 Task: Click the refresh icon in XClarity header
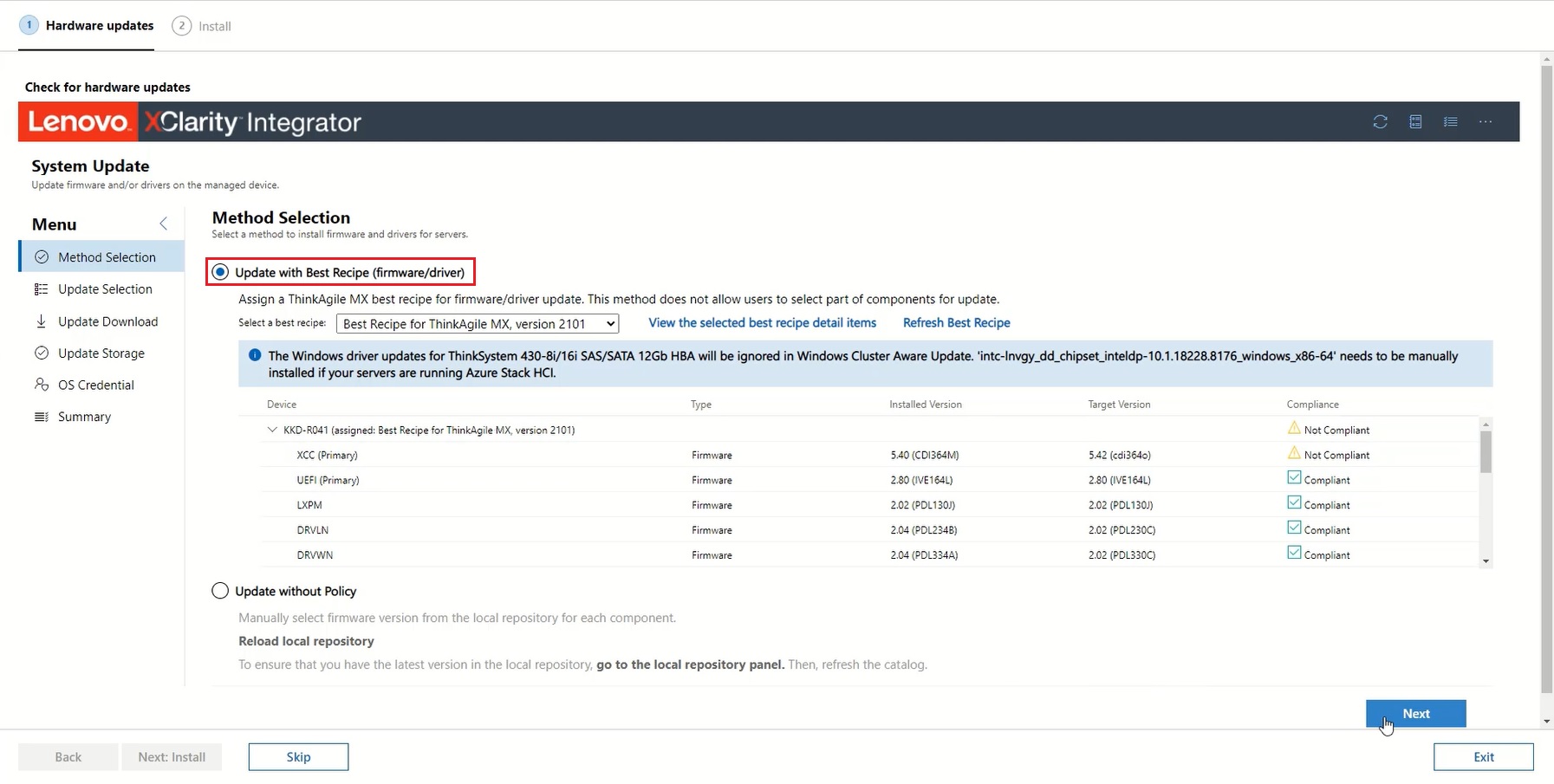[1380, 122]
